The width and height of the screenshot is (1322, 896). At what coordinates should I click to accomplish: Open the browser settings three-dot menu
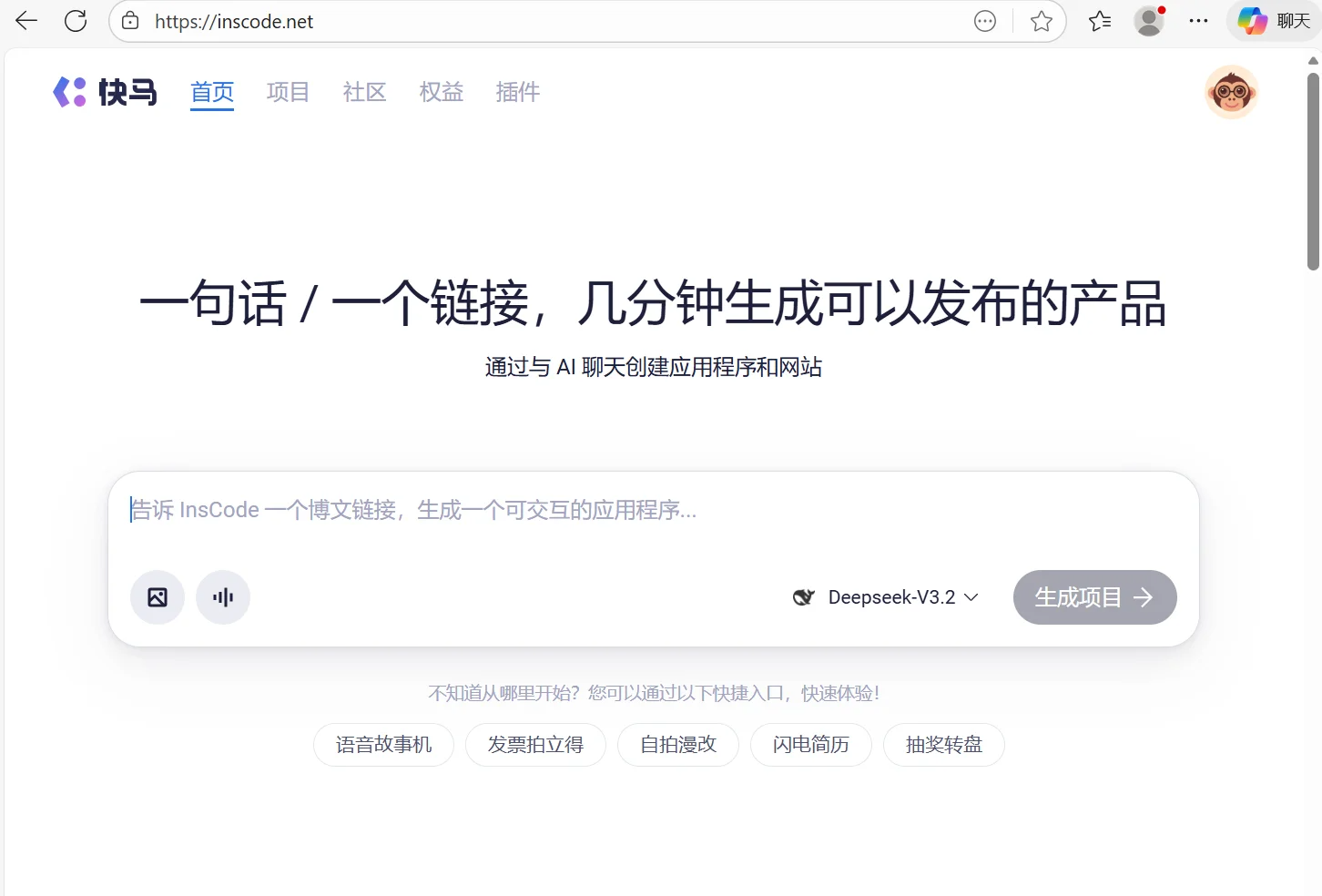1198,20
